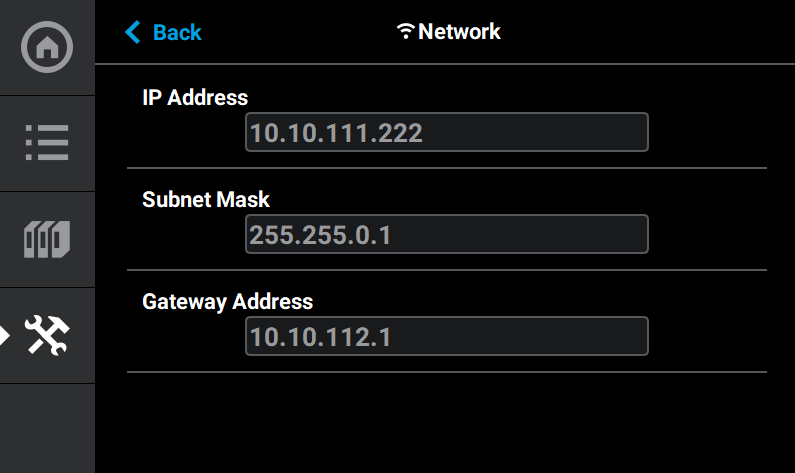Select the 255.255.0.1 mask value
795x473 pixels.
tap(321, 235)
